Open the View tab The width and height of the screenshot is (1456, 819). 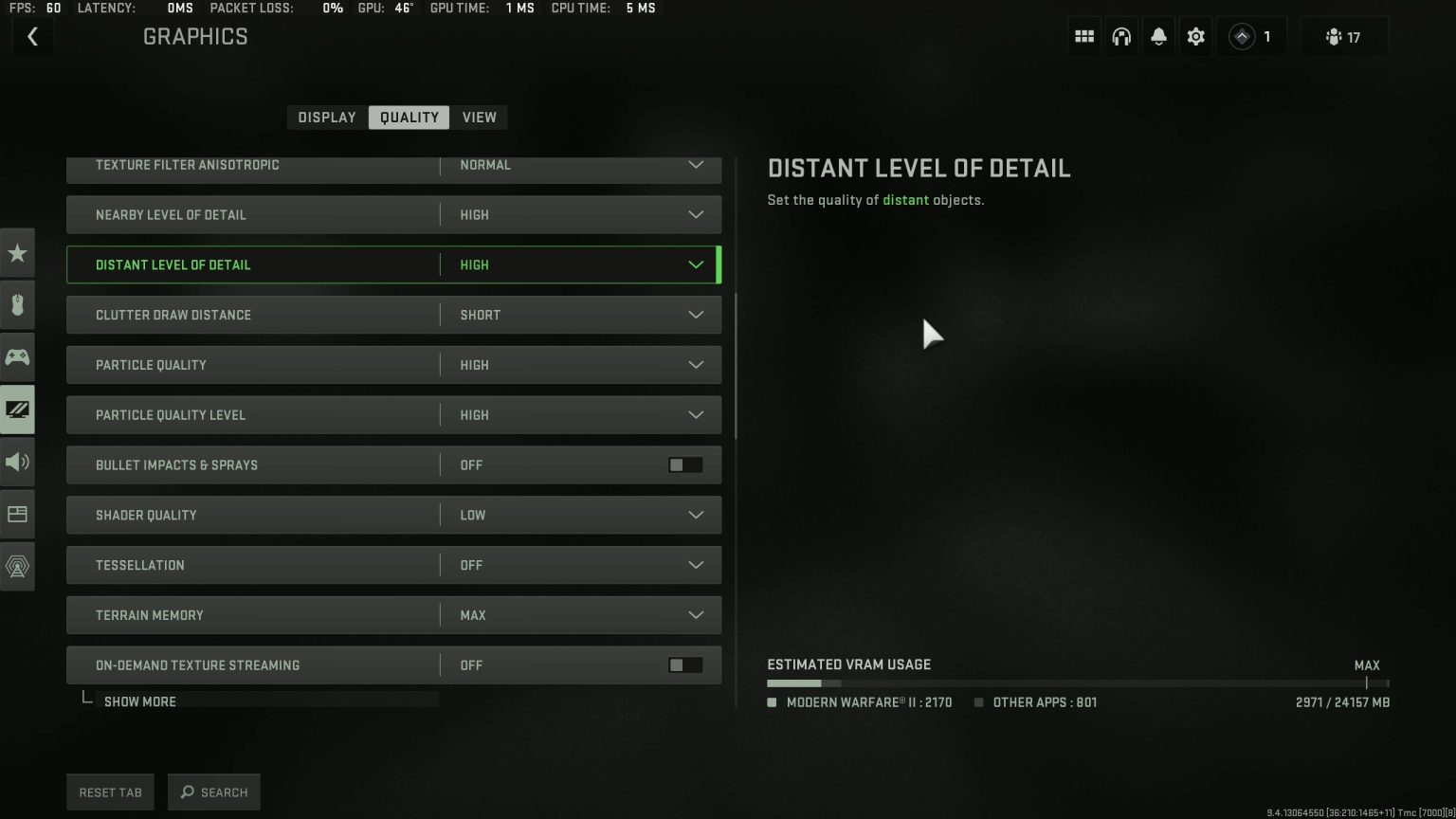[479, 117]
